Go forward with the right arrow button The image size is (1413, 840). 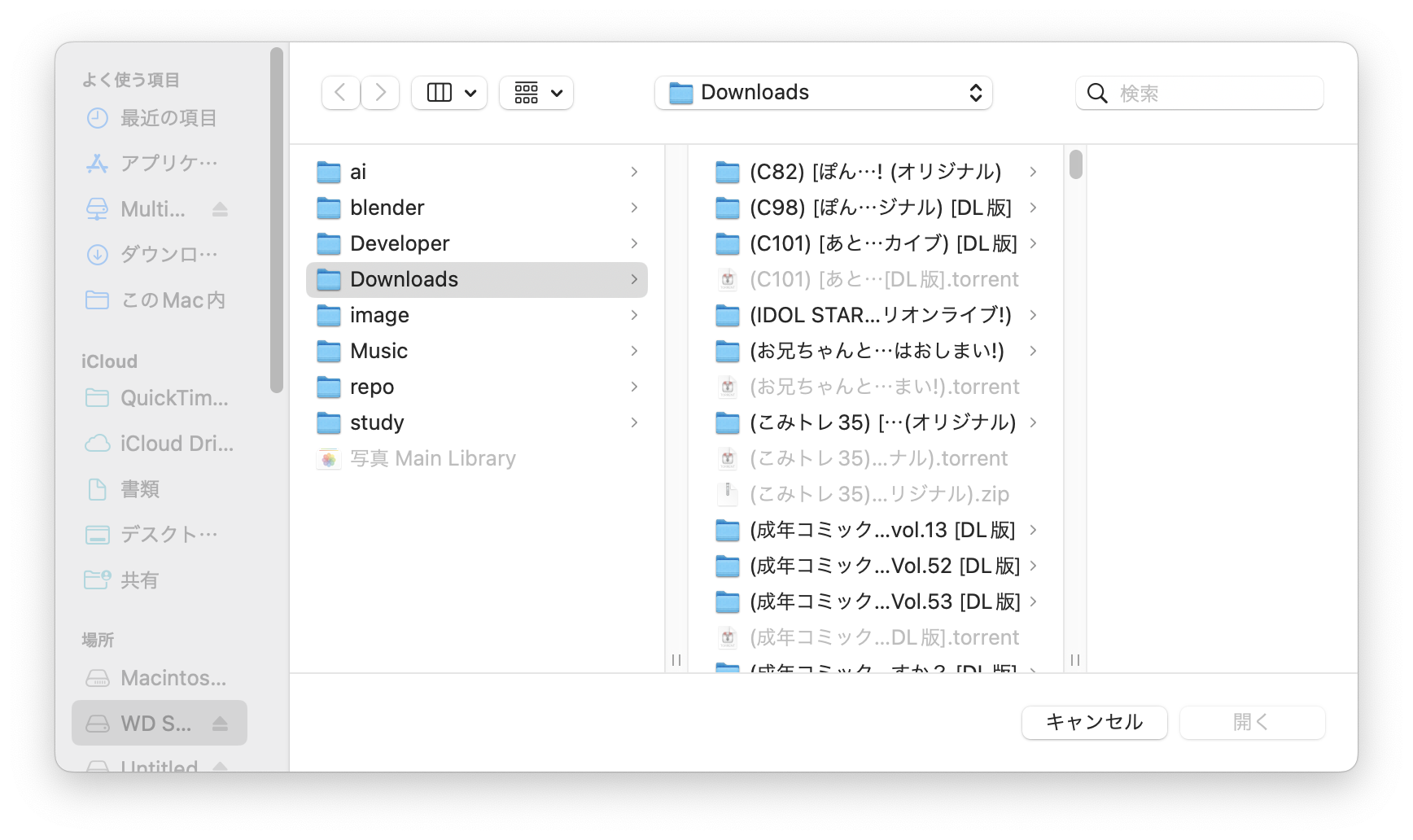pos(380,93)
